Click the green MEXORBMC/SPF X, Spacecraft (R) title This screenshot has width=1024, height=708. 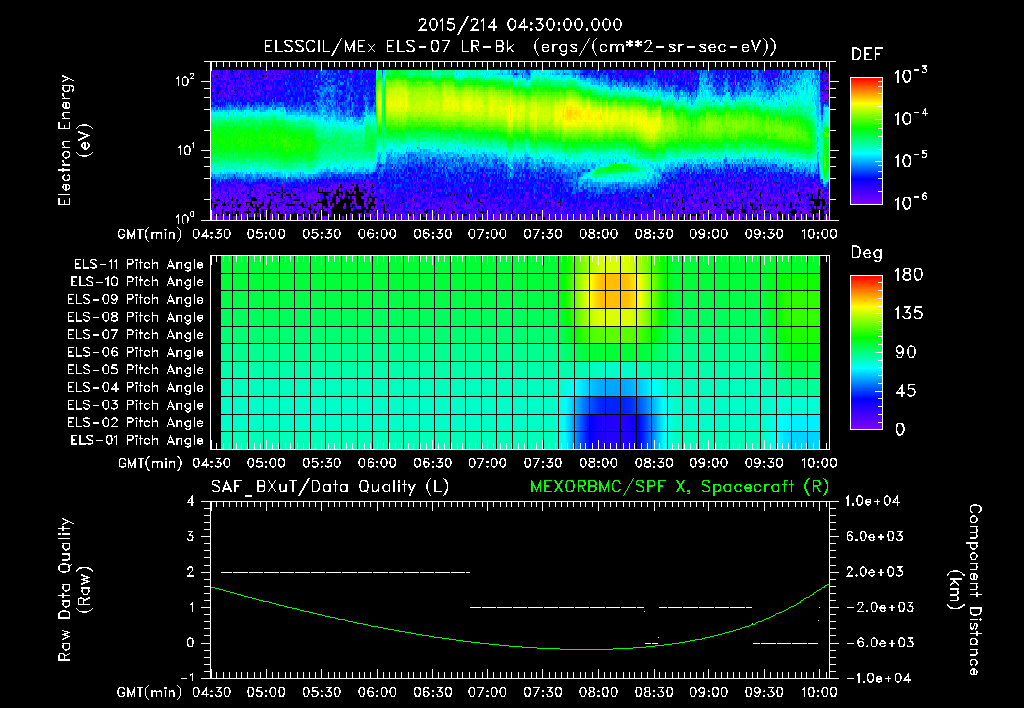coord(679,487)
